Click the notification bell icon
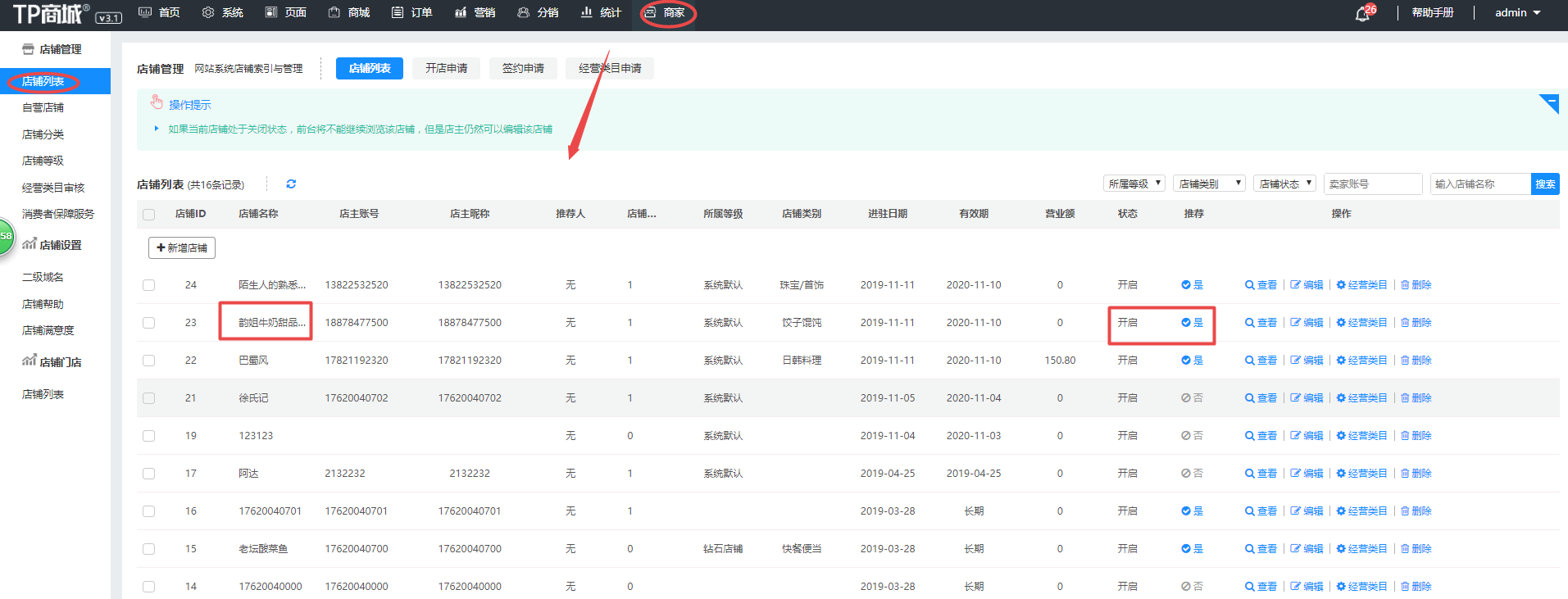Screen dimensions: 1568x599 pos(1362,14)
